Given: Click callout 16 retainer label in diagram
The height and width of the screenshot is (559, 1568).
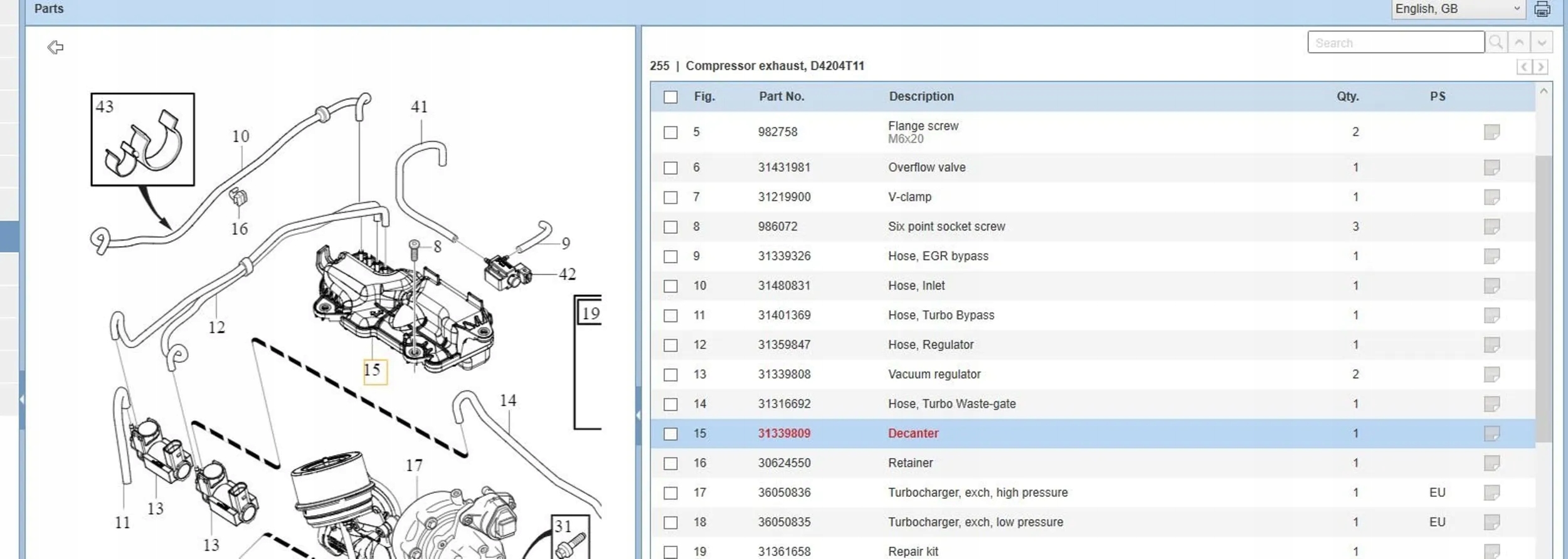Looking at the screenshot, I should pyautogui.click(x=240, y=229).
